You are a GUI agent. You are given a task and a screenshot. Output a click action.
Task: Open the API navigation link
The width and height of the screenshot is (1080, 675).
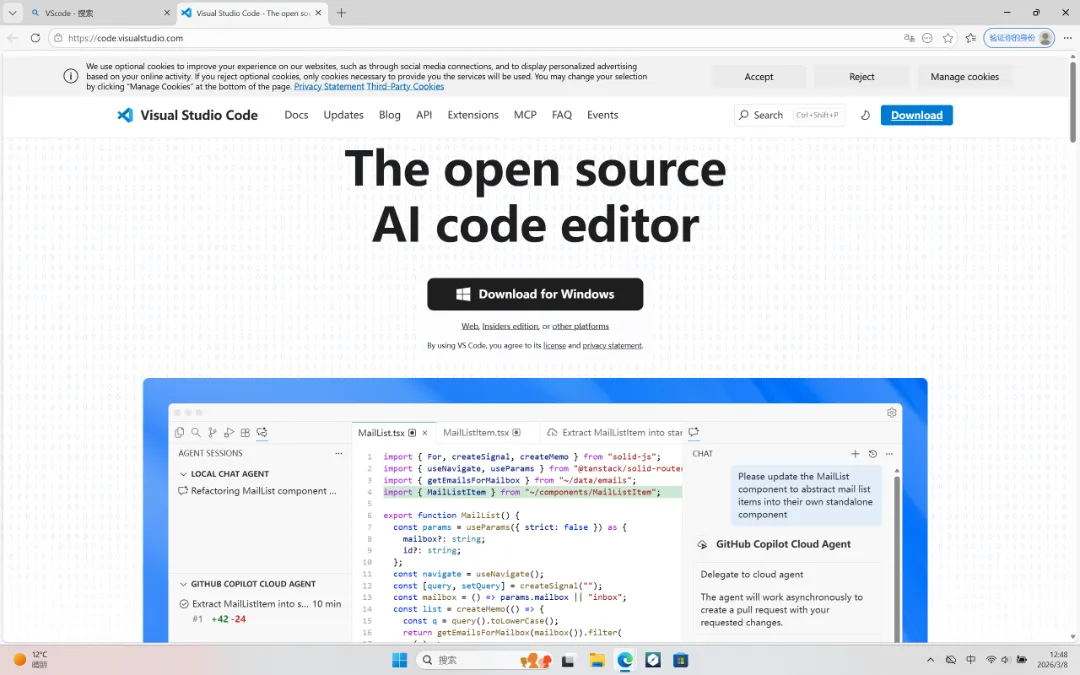pos(424,115)
